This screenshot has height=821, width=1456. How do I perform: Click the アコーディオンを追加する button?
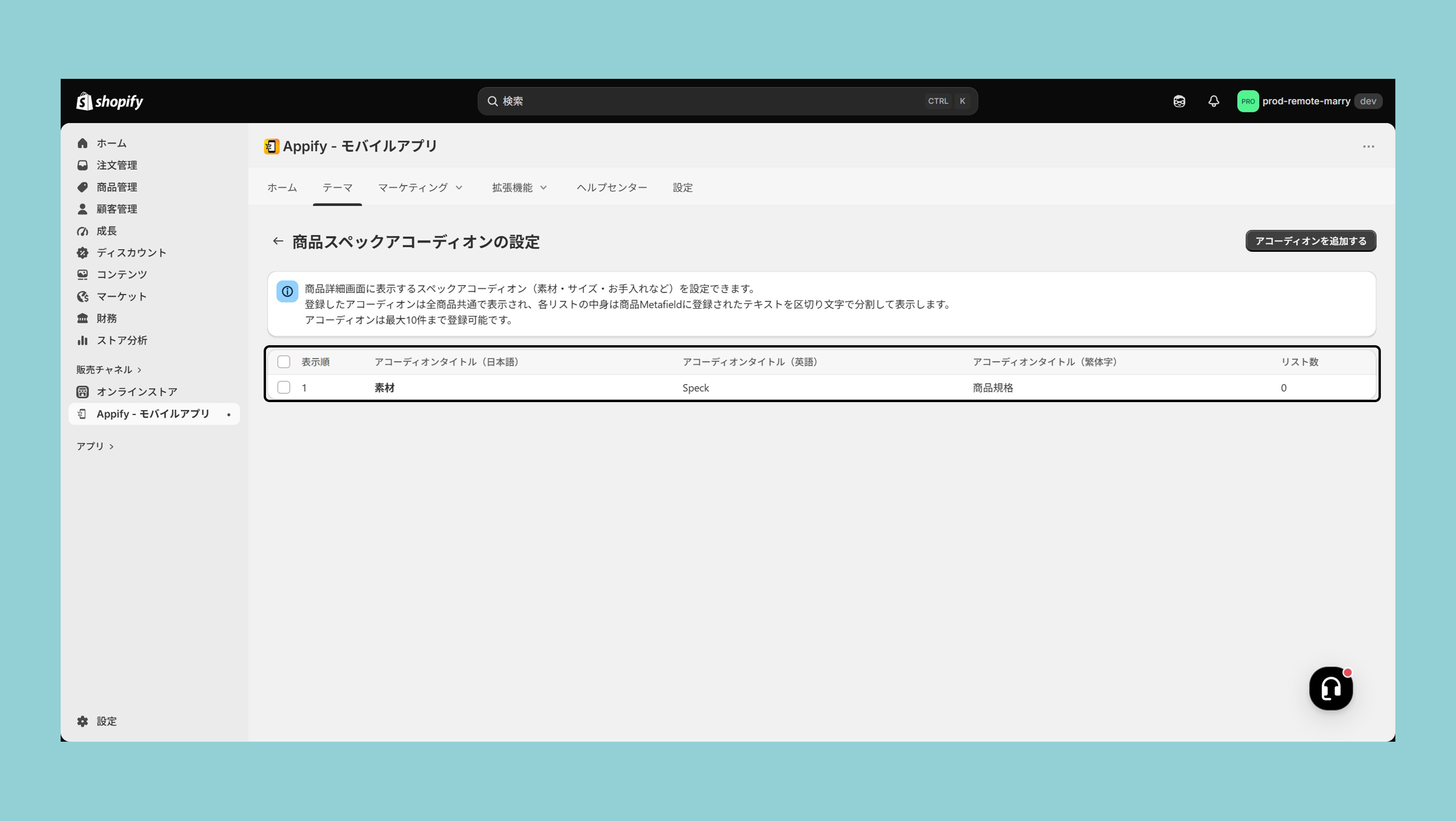point(1311,241)
